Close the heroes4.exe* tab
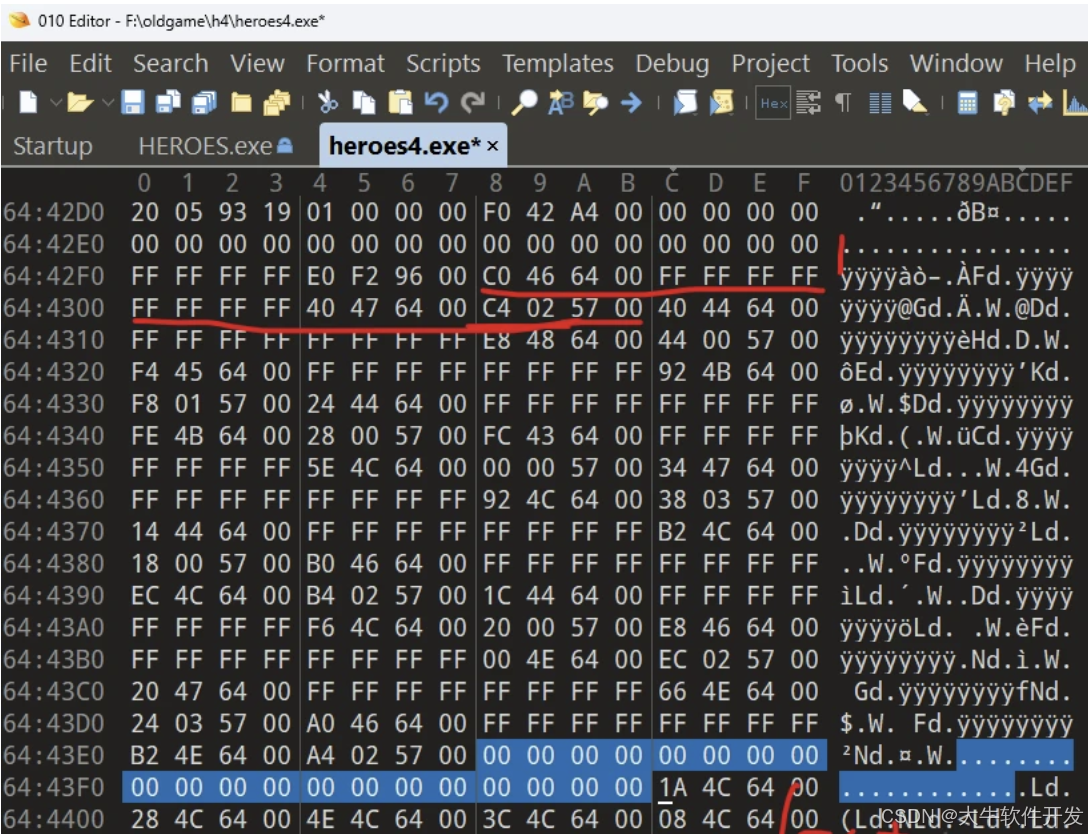Image resolution: width=1088 pixels, height=834 pixels. pyautogui.click(x=493, y=146)
